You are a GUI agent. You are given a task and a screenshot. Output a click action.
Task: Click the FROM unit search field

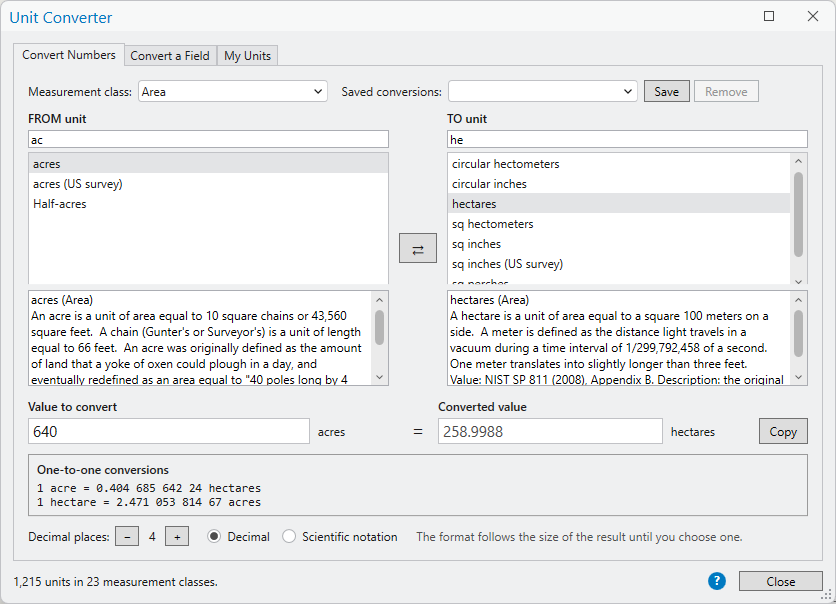pyautogui.click(x=208, y=140)
